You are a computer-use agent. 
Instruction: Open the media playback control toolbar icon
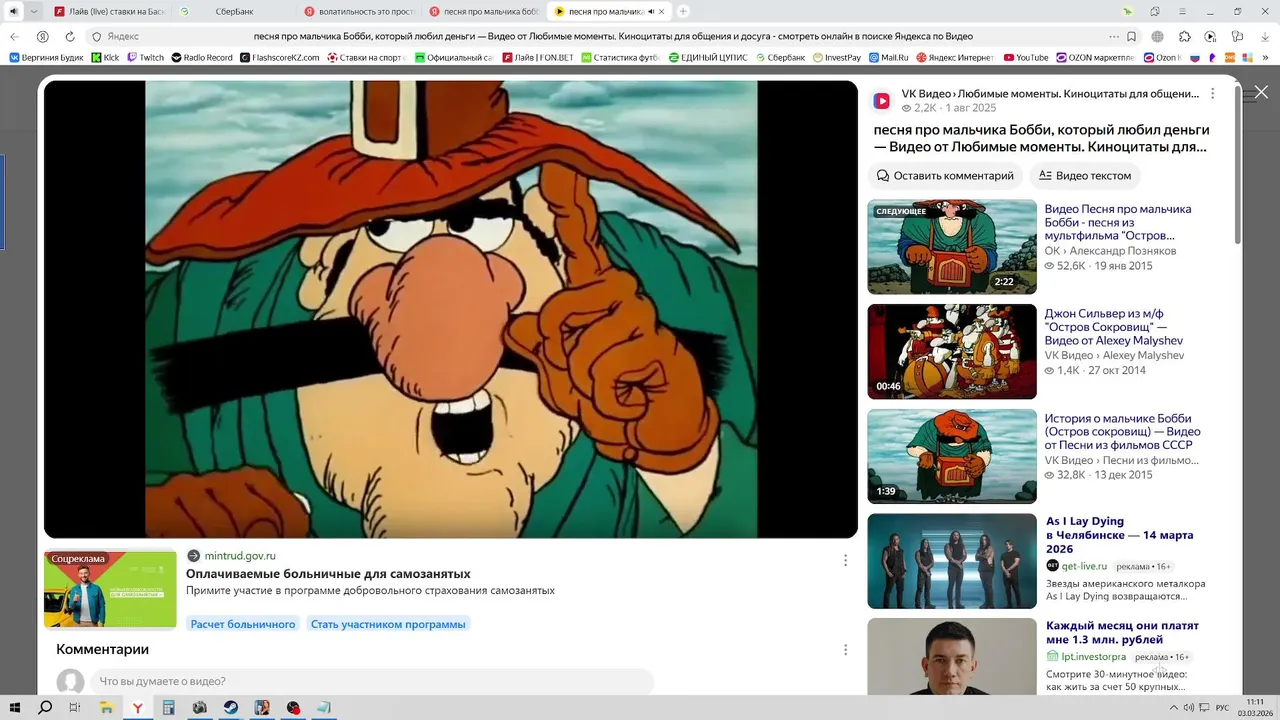[x=1210, y=36]
